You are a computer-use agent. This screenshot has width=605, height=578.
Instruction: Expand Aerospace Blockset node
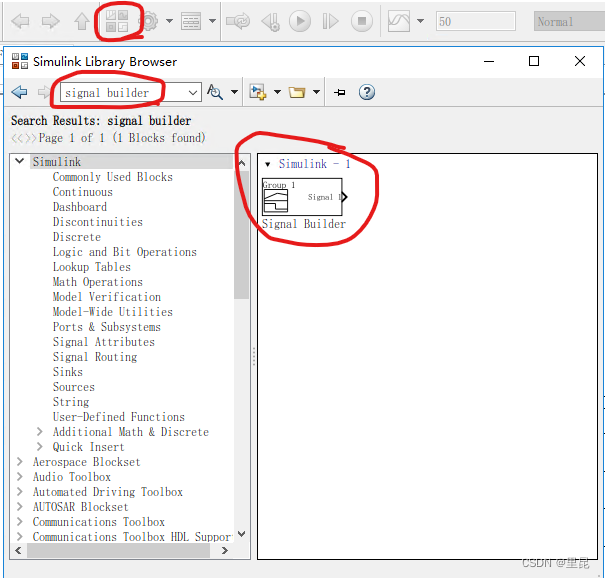20,461
